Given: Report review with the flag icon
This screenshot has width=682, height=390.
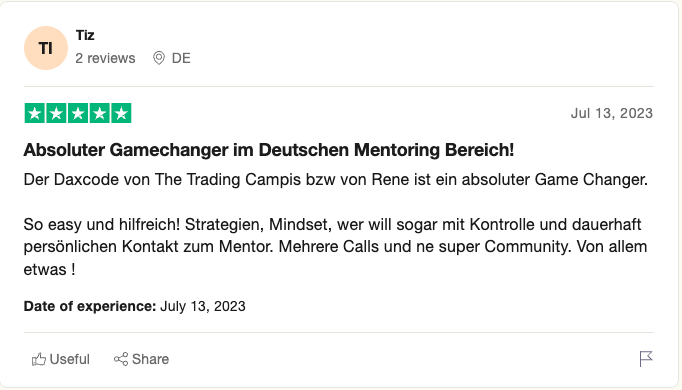Looking at the screenshot, I should (646, 359).
